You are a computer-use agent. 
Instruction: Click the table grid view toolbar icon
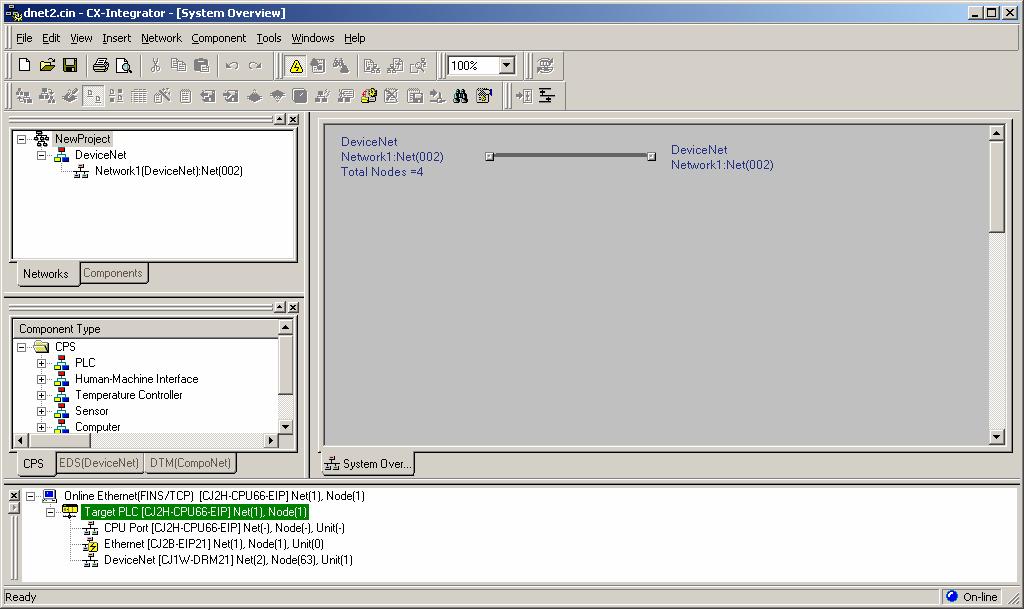pos(139,97)
